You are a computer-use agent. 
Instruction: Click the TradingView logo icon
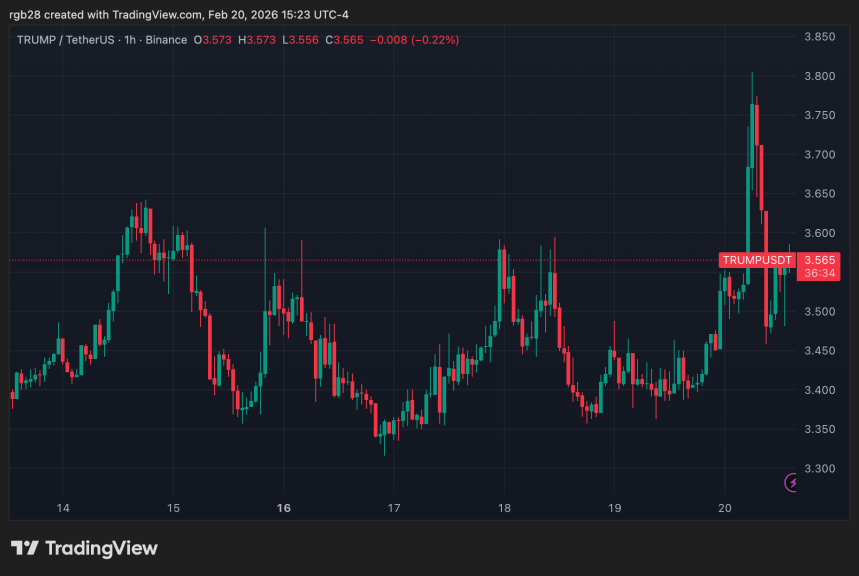(24, 548)
